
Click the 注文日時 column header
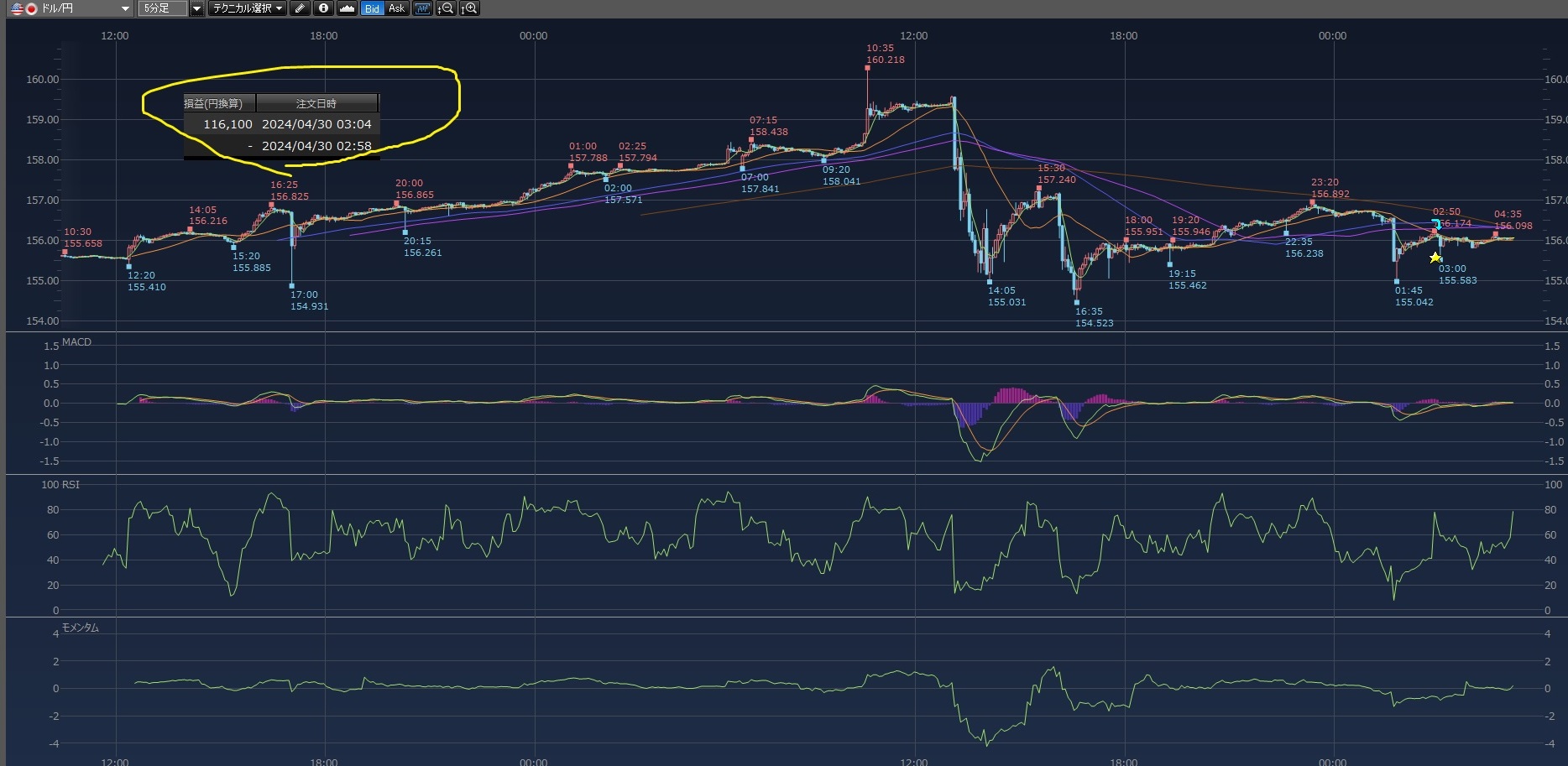pos(316,103)
